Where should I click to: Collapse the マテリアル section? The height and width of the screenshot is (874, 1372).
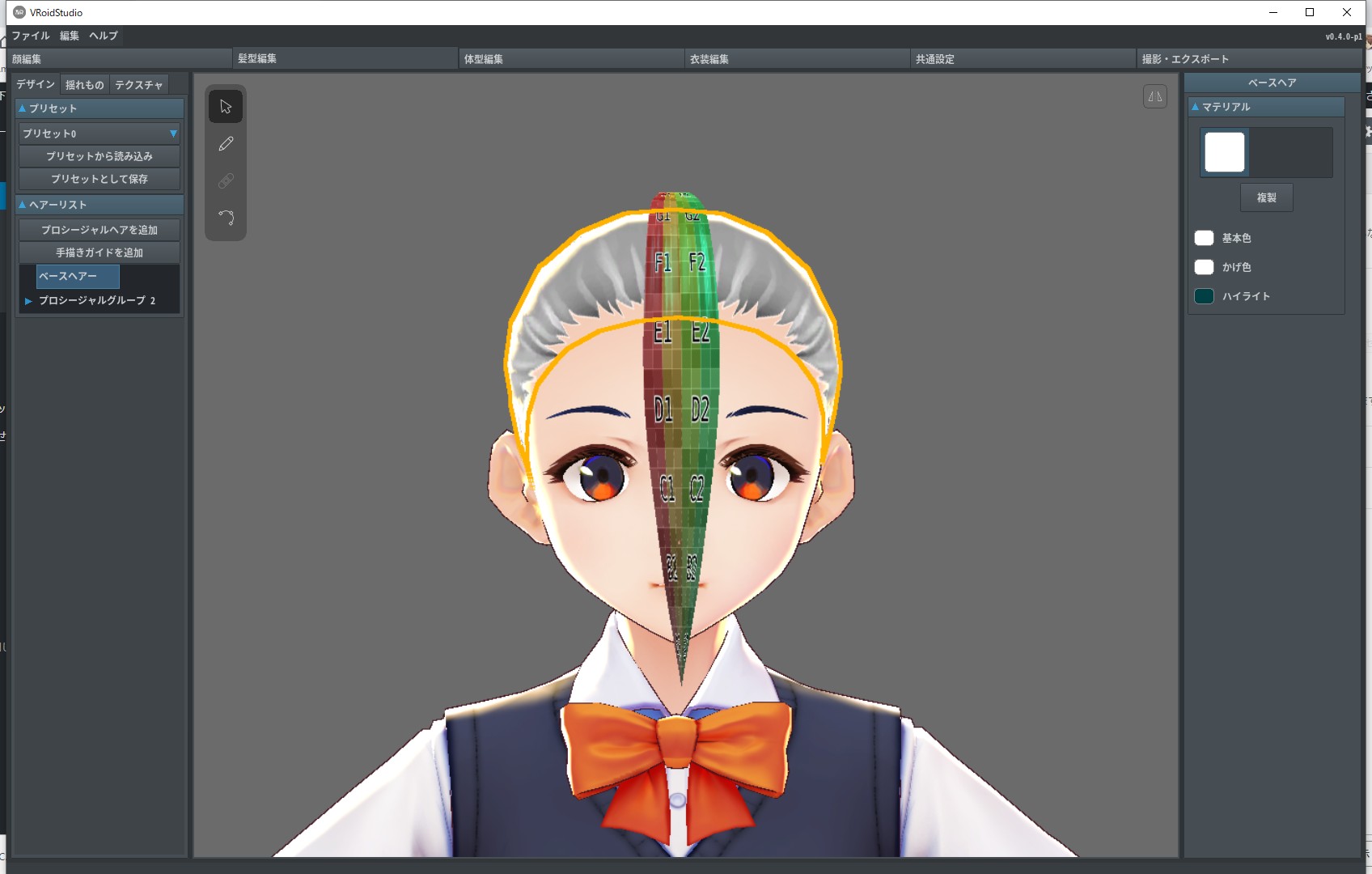coord(1195,107)
